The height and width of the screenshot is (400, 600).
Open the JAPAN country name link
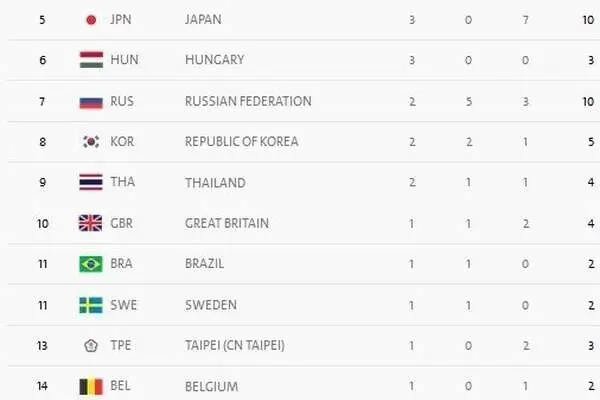203,20
